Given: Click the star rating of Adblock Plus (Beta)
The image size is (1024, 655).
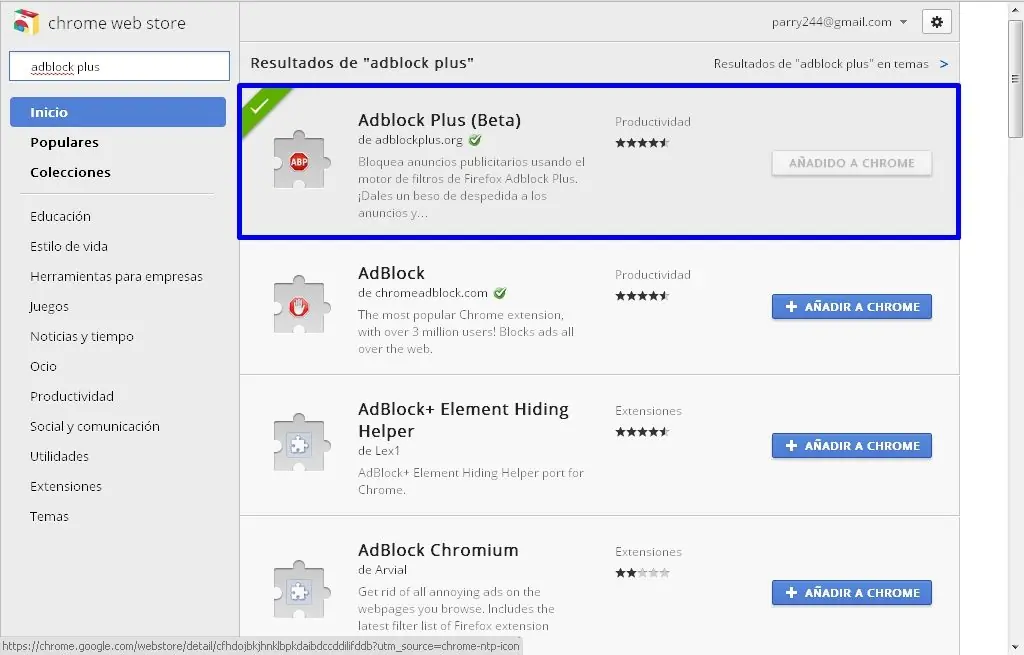Looking at the screenshot, I should pos(643,143).
